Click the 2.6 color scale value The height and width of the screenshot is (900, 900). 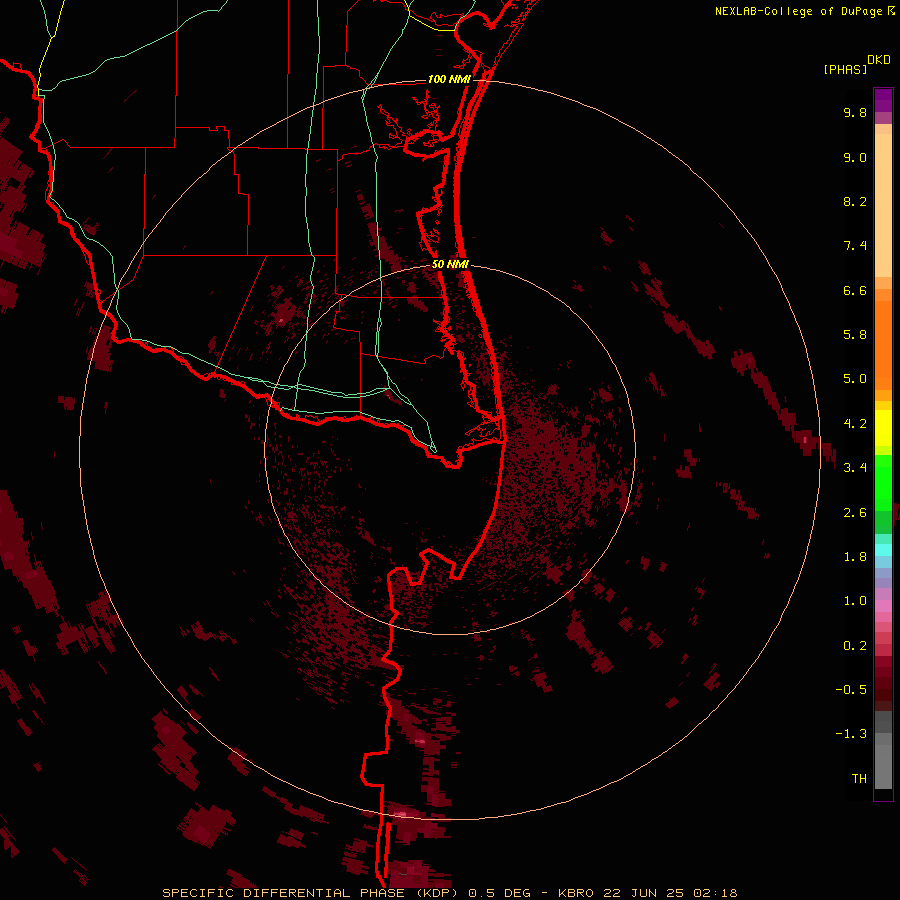click(x=855, y=513)
